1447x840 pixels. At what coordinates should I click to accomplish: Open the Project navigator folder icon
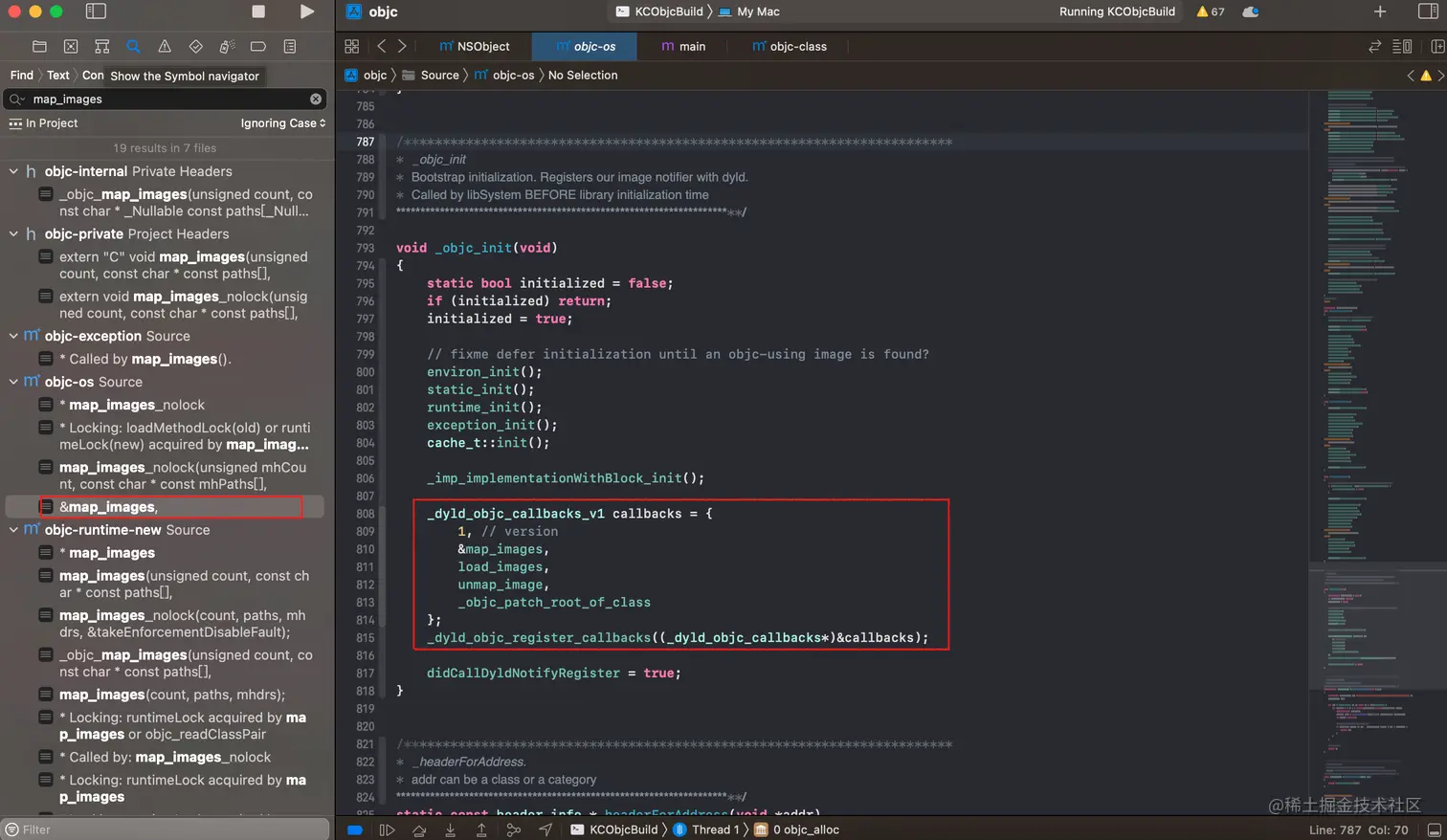(39, 46)
